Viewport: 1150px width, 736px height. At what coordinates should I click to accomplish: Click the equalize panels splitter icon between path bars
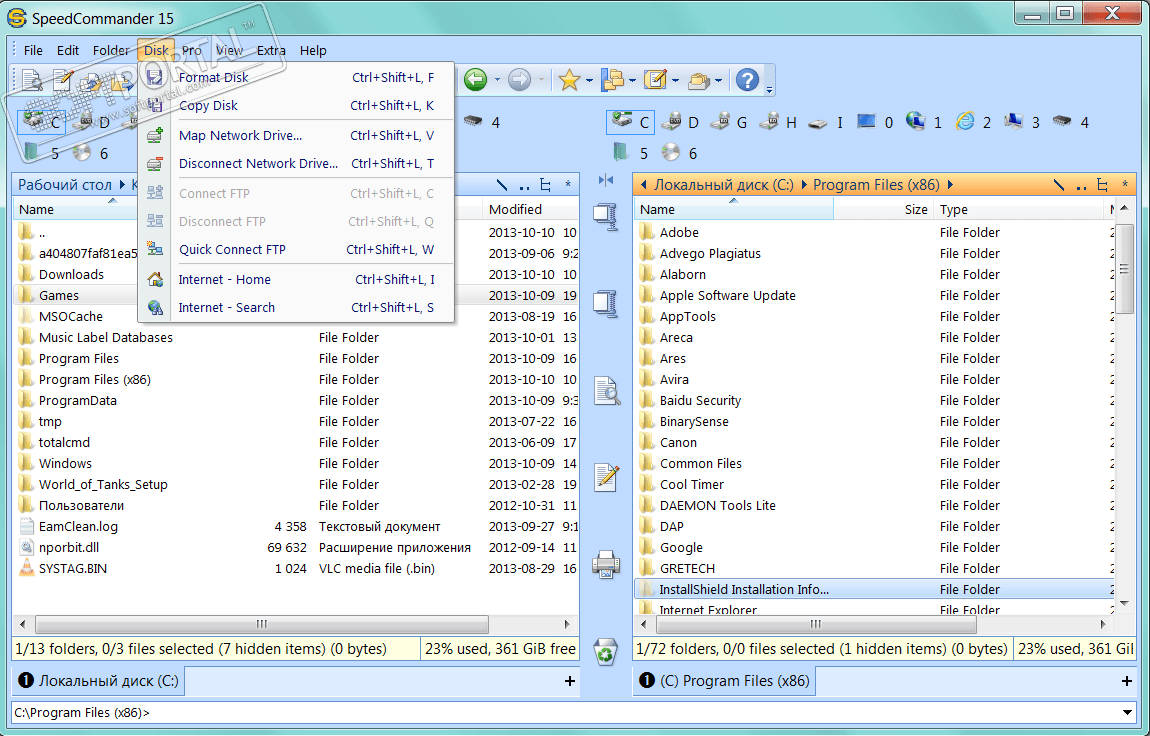(x=606, y=180)
